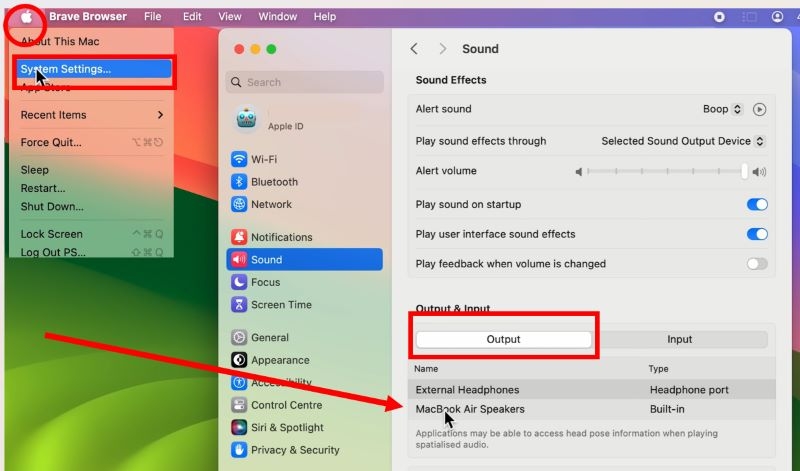The height and width of the screenshot is (471, 800).
Task: Click the screen recording menu bar icon
Action: [719, 17]
